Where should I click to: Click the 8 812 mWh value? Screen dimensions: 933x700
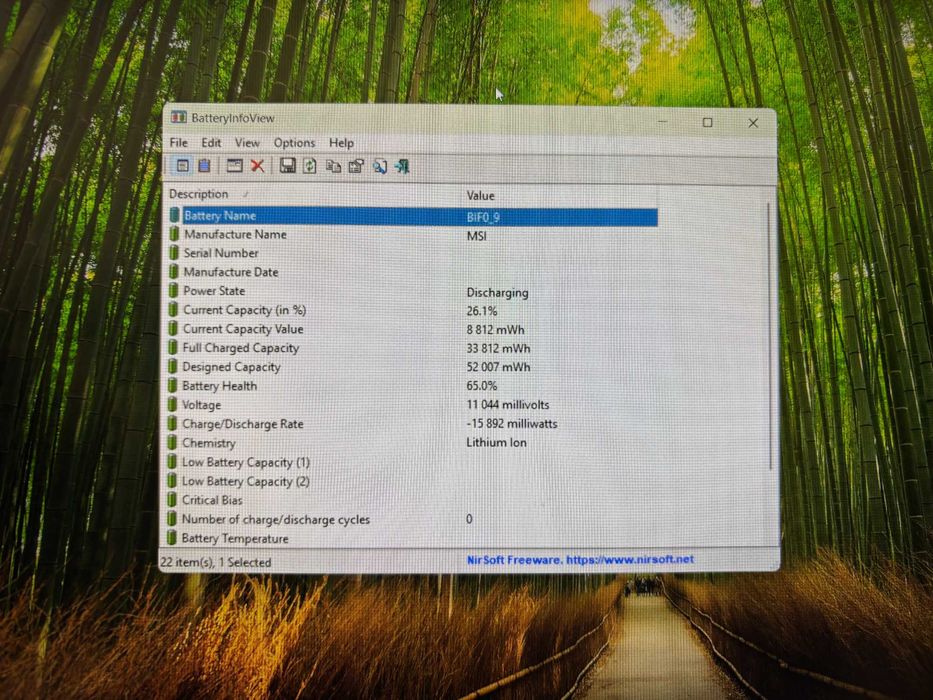496,330
